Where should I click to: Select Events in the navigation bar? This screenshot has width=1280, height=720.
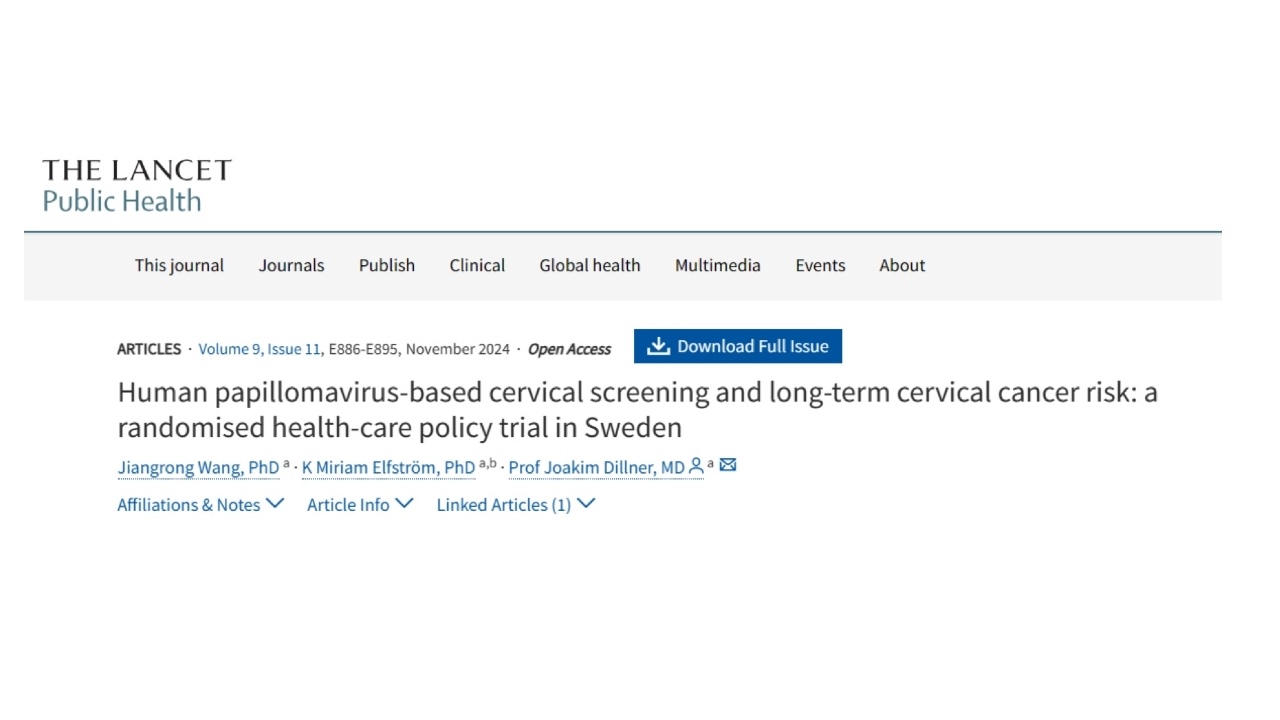click(820, 265)
